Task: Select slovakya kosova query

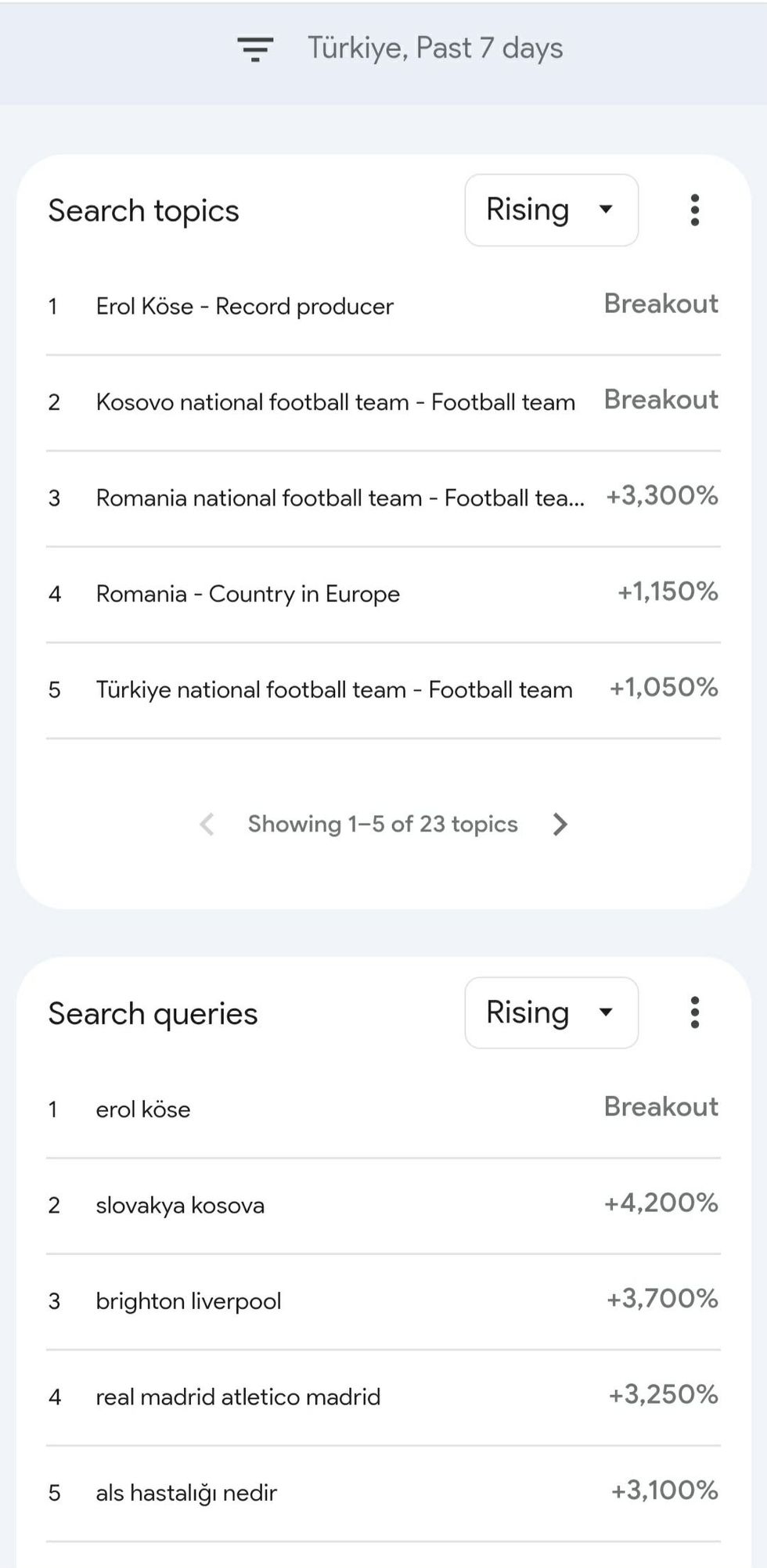Action: [180, 1205]
